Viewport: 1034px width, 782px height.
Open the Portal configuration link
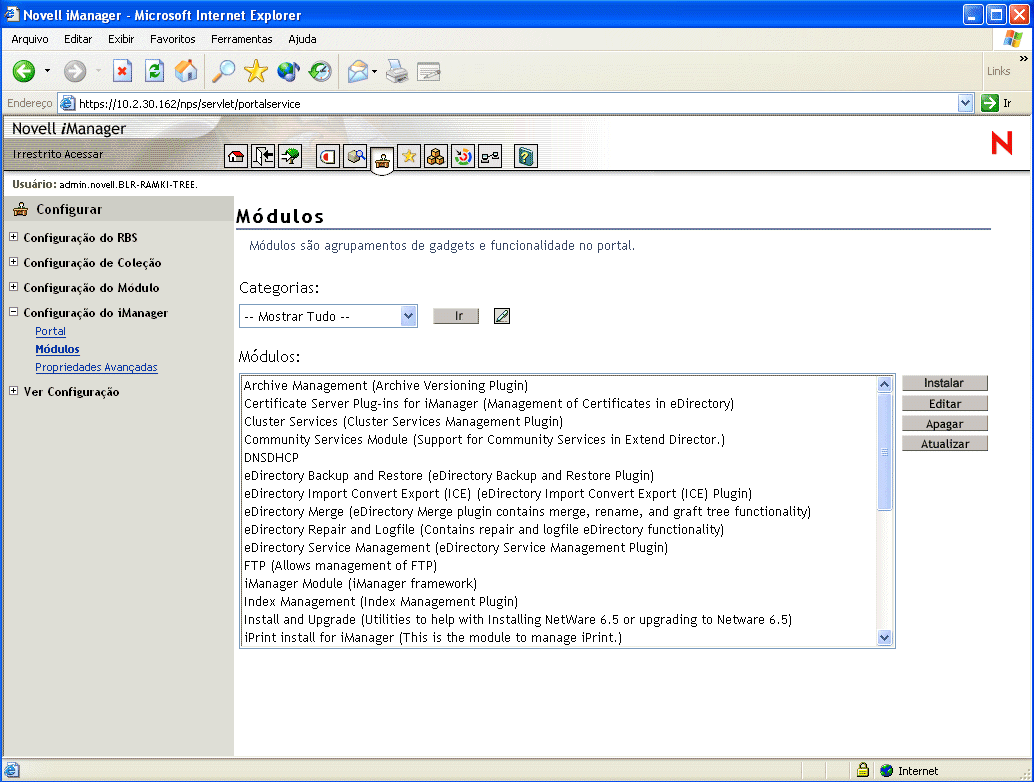click(50, 331)
